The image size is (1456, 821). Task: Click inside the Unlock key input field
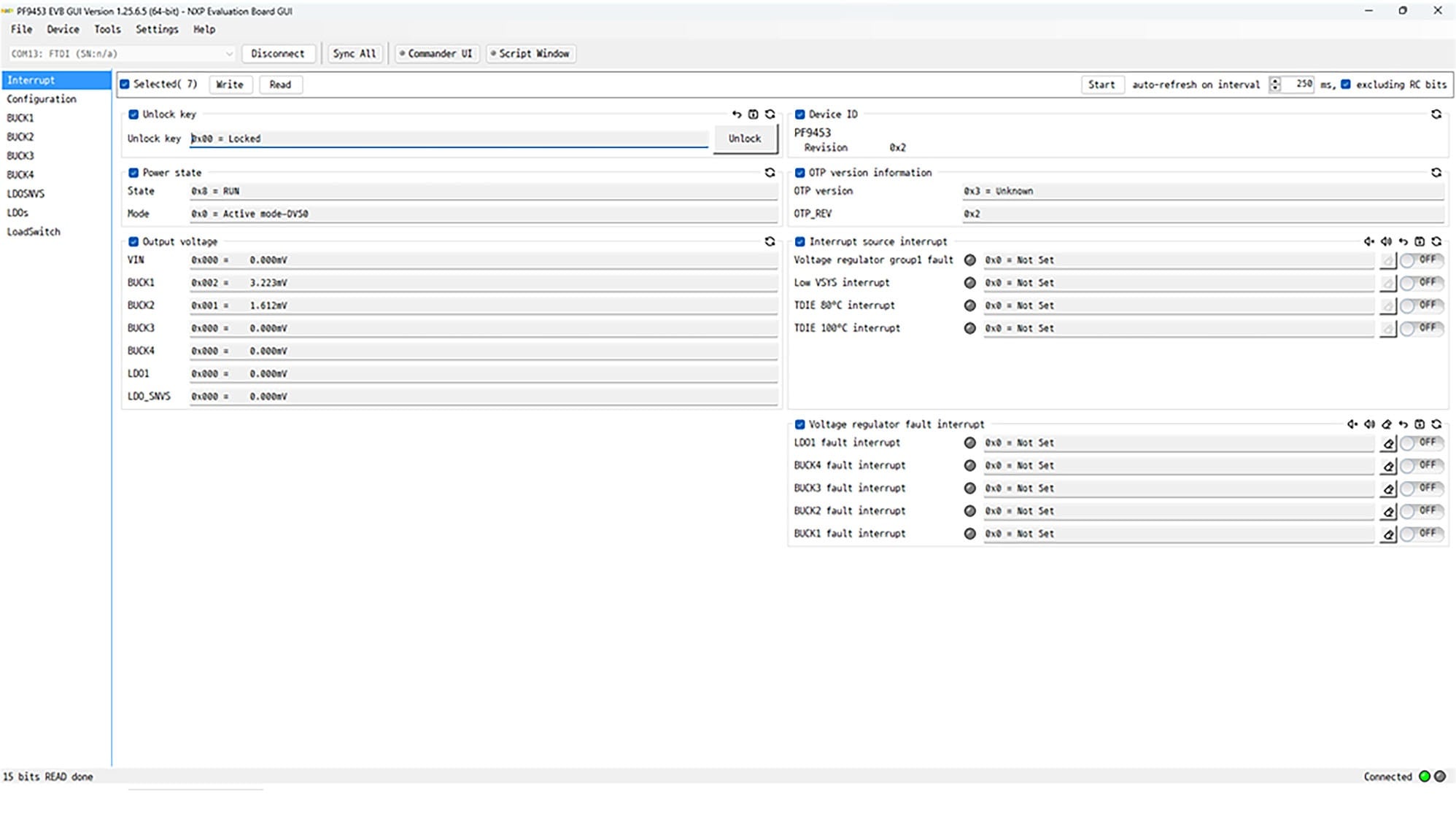click(x=438, y=139)
